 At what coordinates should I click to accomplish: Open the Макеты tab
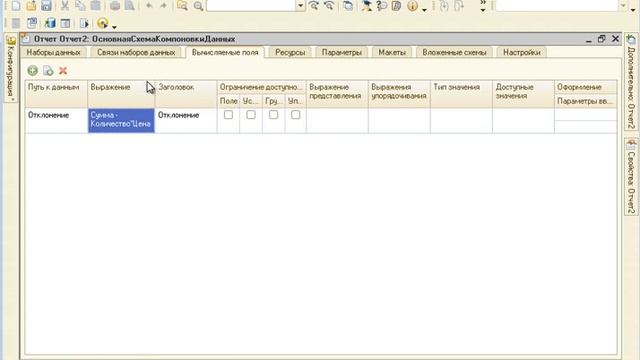(392, 52)
